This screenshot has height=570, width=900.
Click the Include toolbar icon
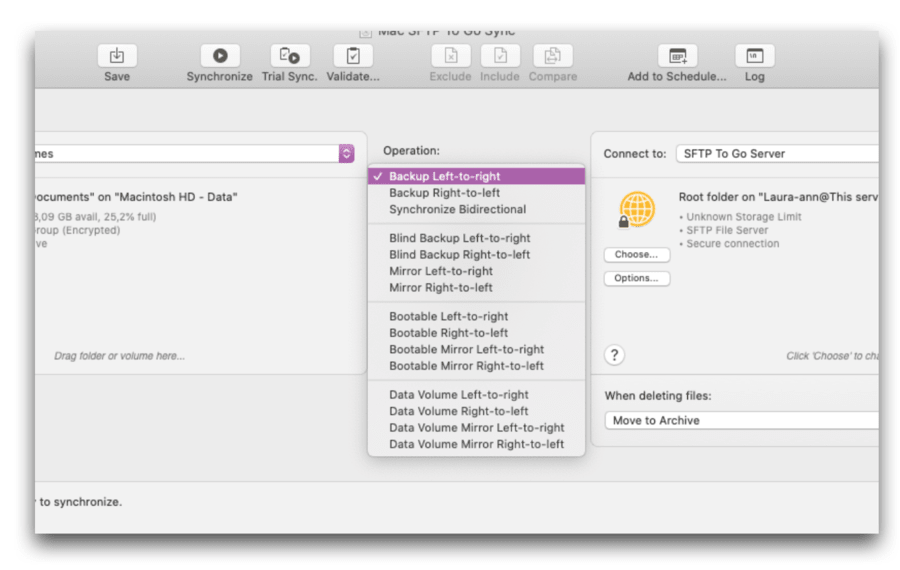[x=500, y=56]
